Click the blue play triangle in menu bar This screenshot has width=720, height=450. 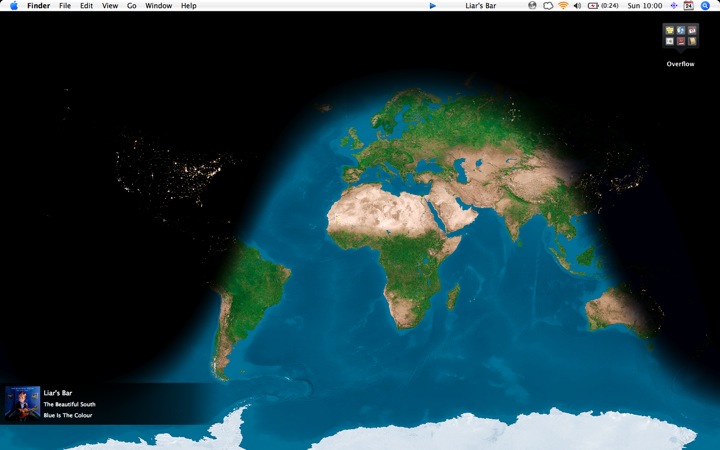pyautogui.click(x=433, y=6)
